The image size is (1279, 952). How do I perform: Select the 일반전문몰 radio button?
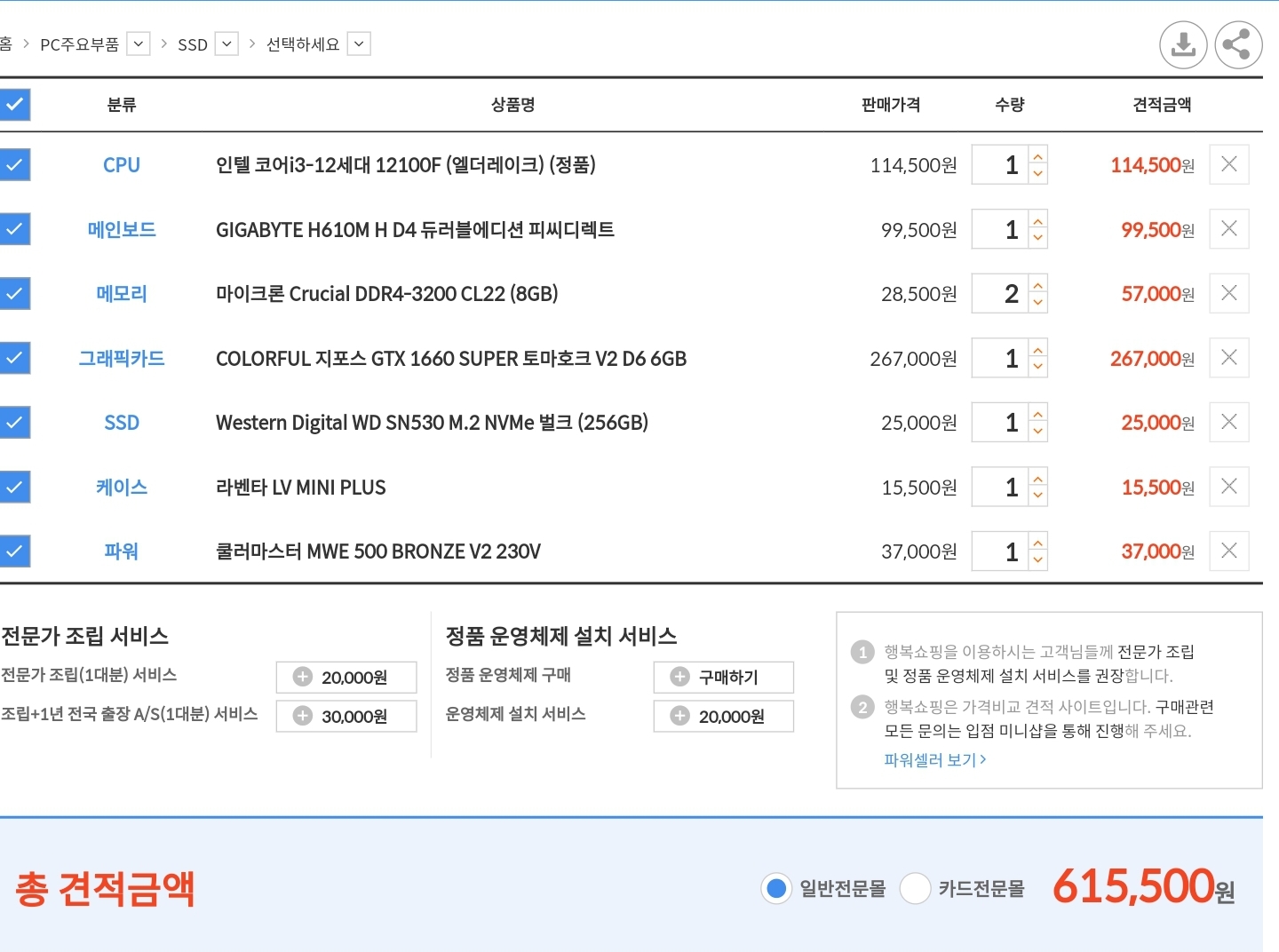click(x=776, y=888)
